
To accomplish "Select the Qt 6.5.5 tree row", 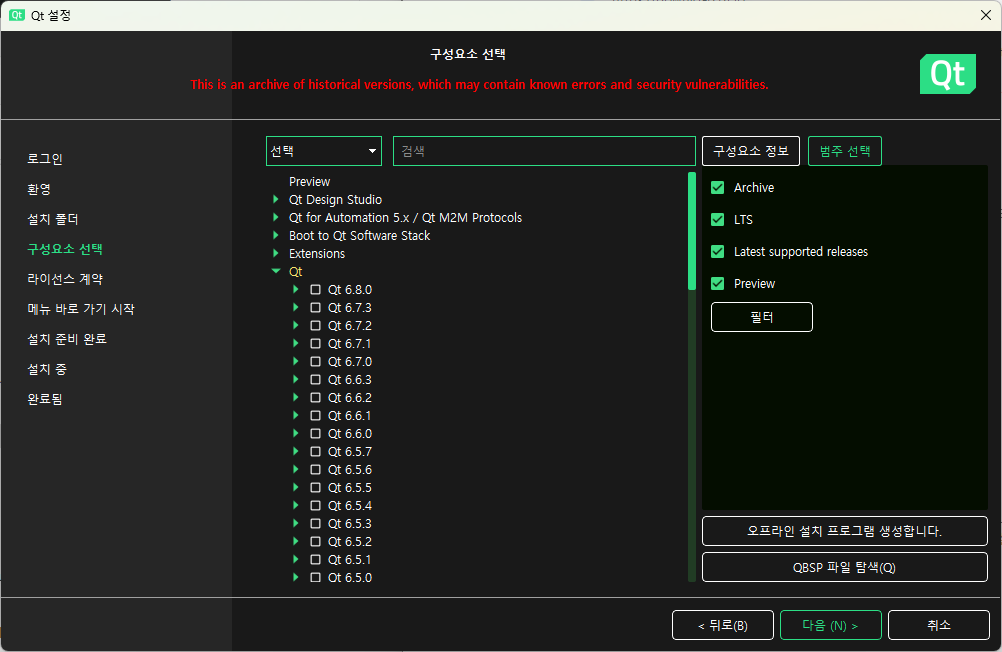I will tap(350, 487).
